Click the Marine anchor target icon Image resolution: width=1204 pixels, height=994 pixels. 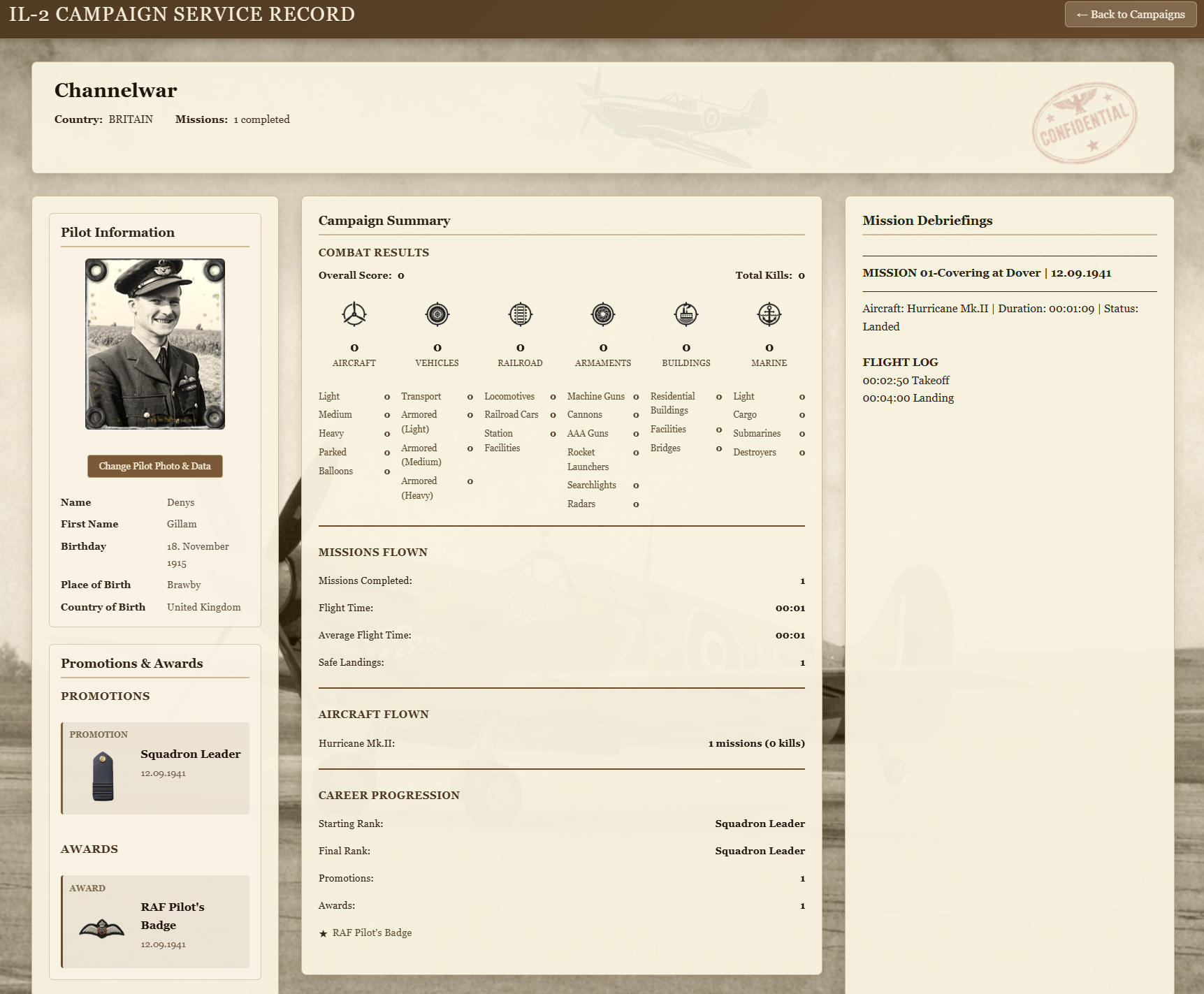click(769, 314)
